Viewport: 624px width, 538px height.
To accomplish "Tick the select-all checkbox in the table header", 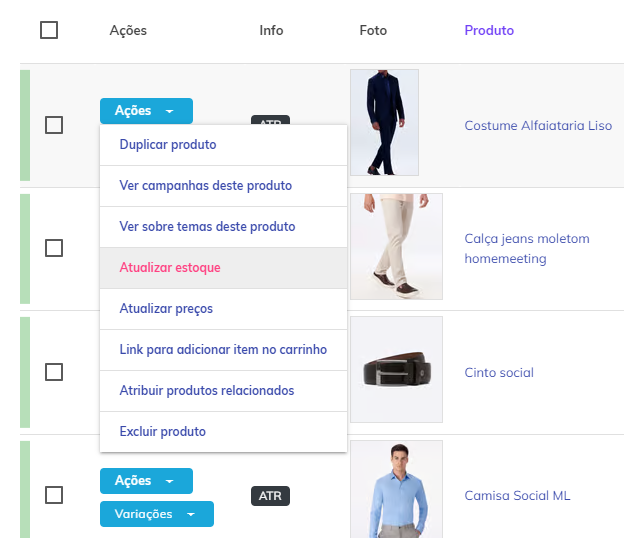I will pos(49,30).
